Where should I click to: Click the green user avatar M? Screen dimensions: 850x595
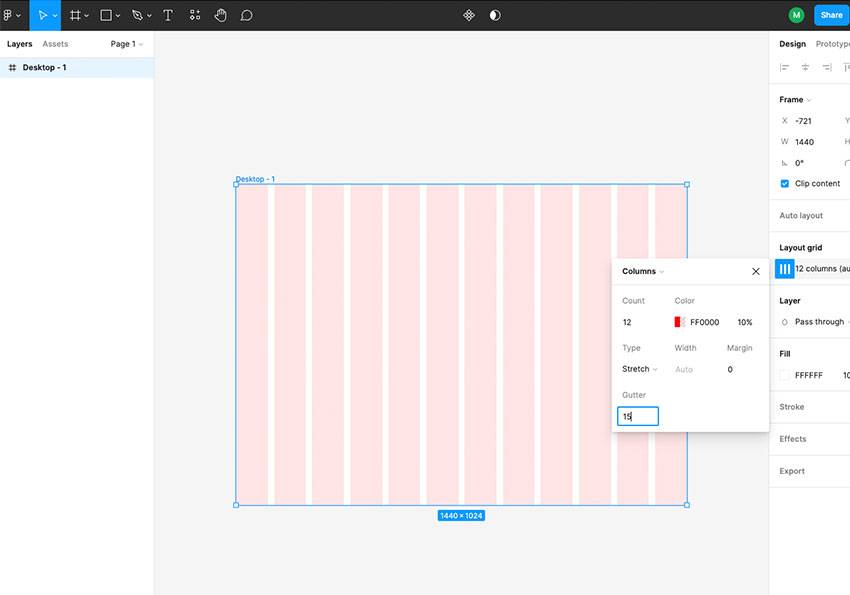[x=796, y=15]
